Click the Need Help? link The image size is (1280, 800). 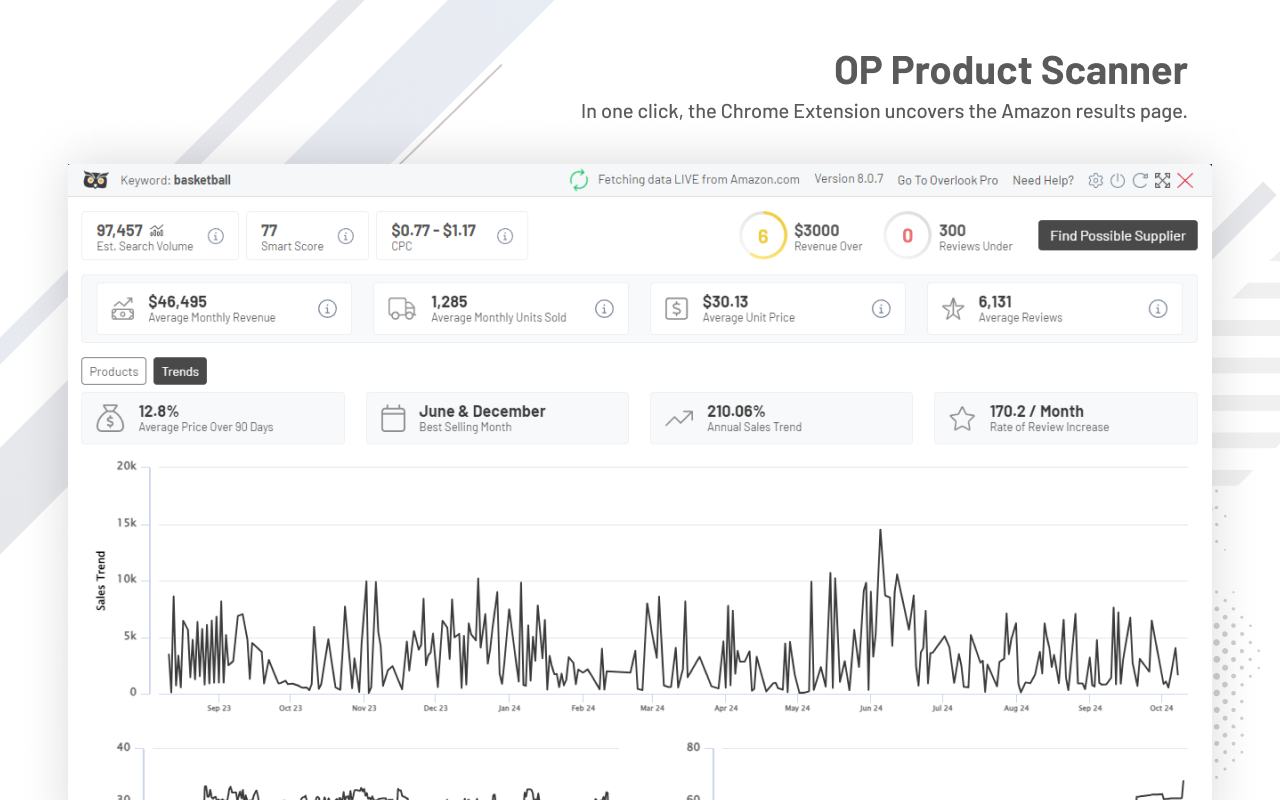tap(1043, 181)
